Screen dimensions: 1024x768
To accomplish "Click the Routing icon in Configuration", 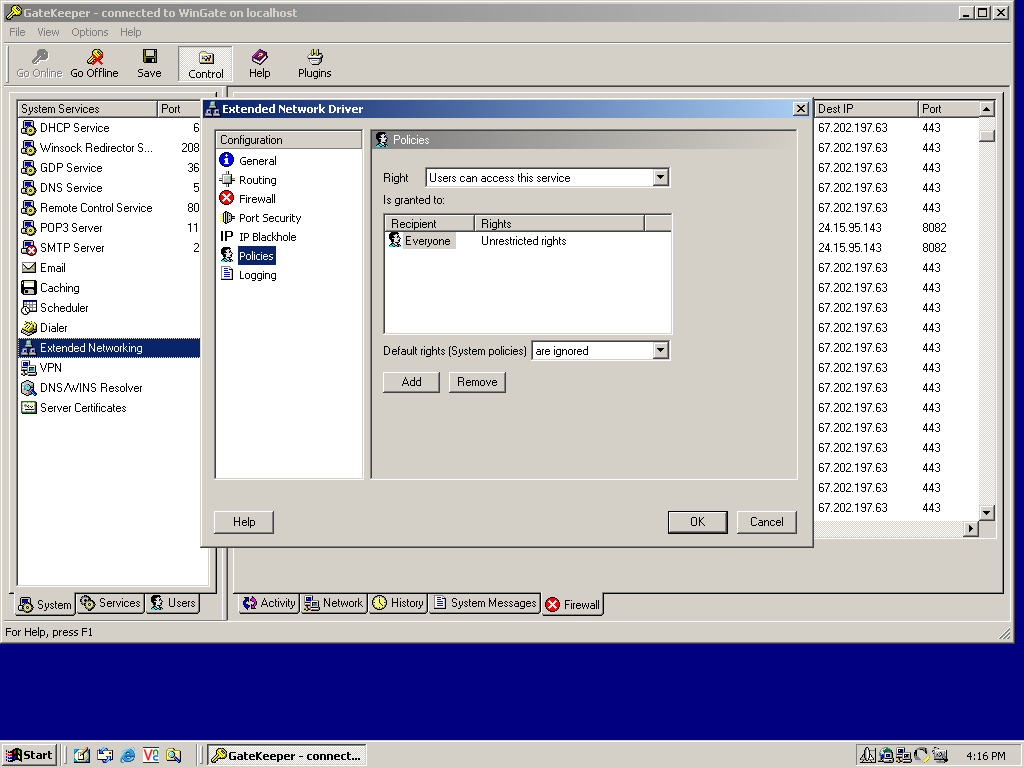I will pos(227,180).
